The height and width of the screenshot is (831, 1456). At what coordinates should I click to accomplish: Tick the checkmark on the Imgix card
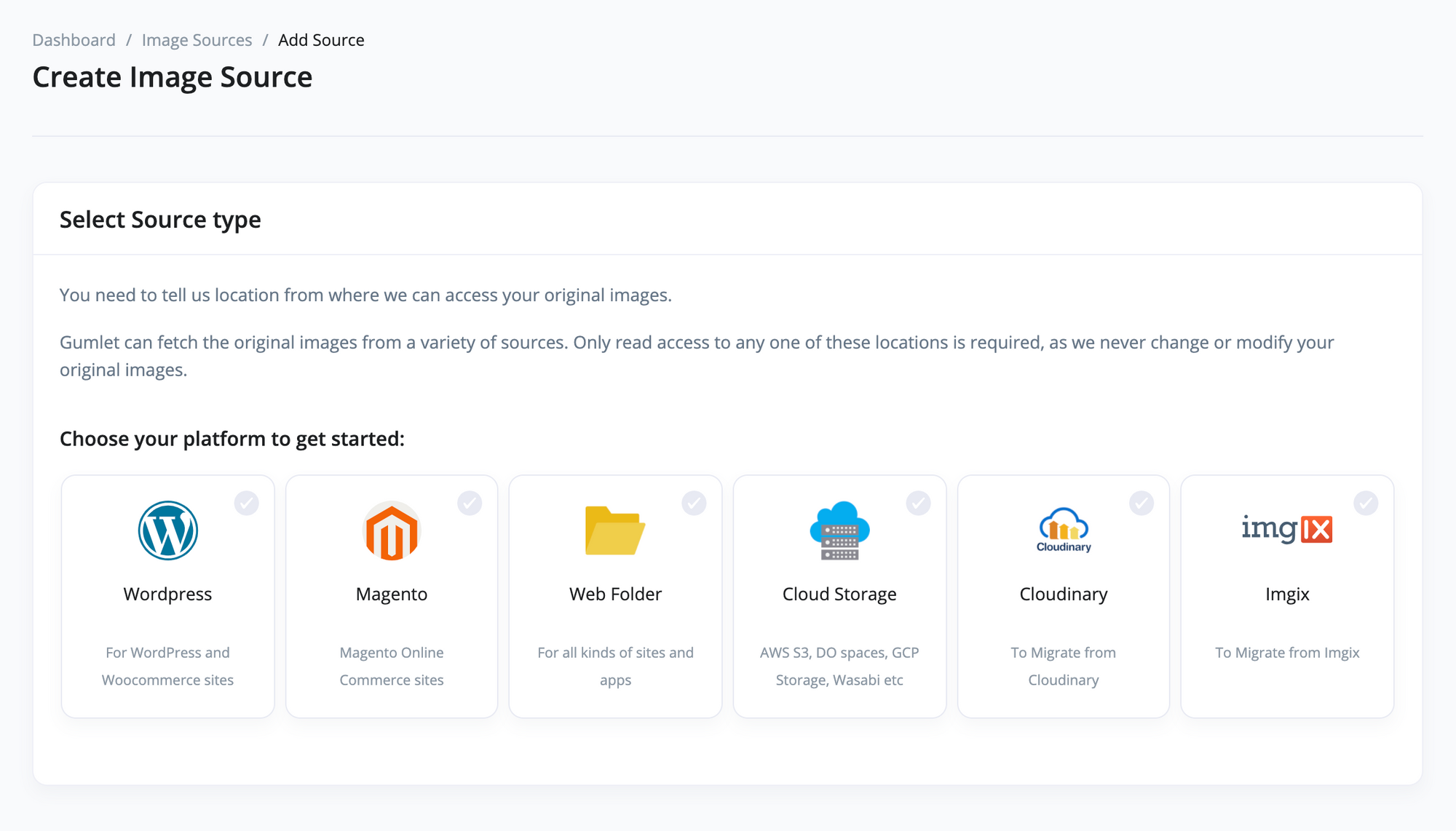point(1366,503)
